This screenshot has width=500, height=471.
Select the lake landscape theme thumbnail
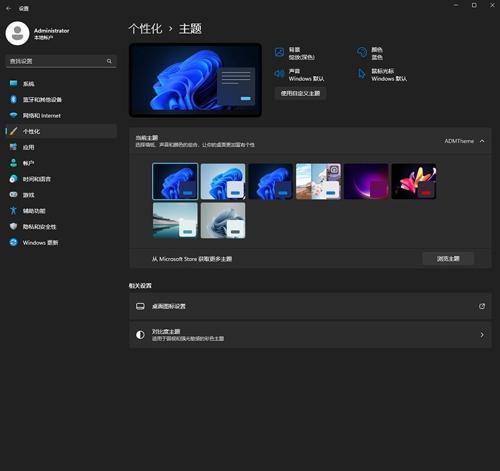175,220
